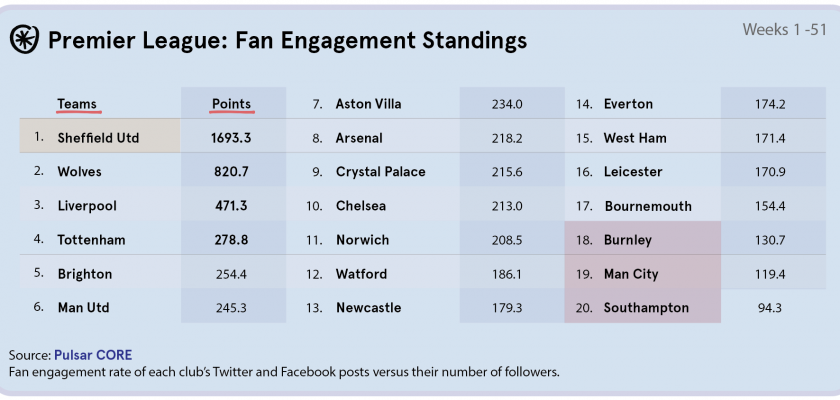Click the Weeks 1-51 label
Screen dimensions: 840x400
pos(784,29)
